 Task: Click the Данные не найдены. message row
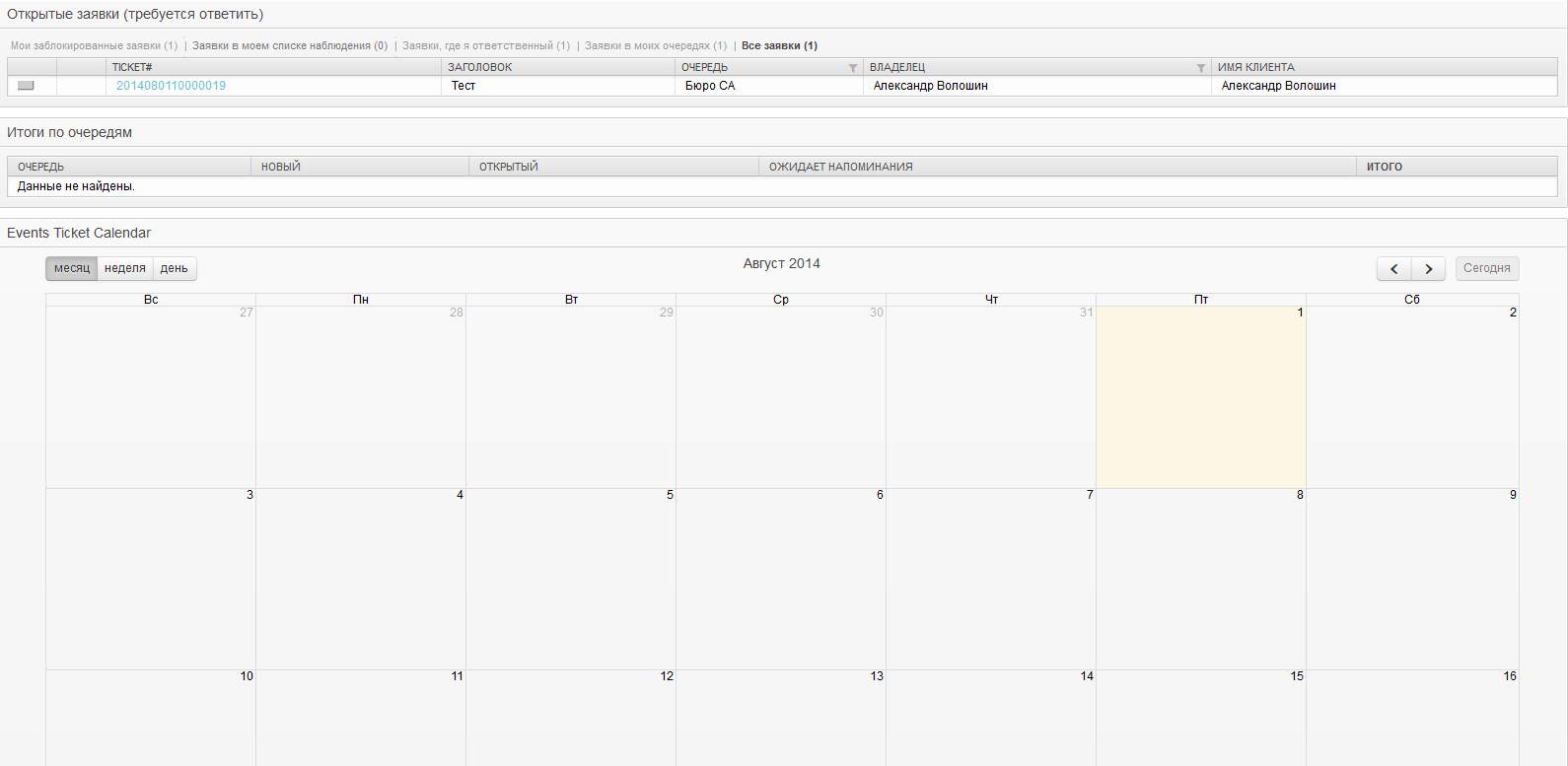782,186
